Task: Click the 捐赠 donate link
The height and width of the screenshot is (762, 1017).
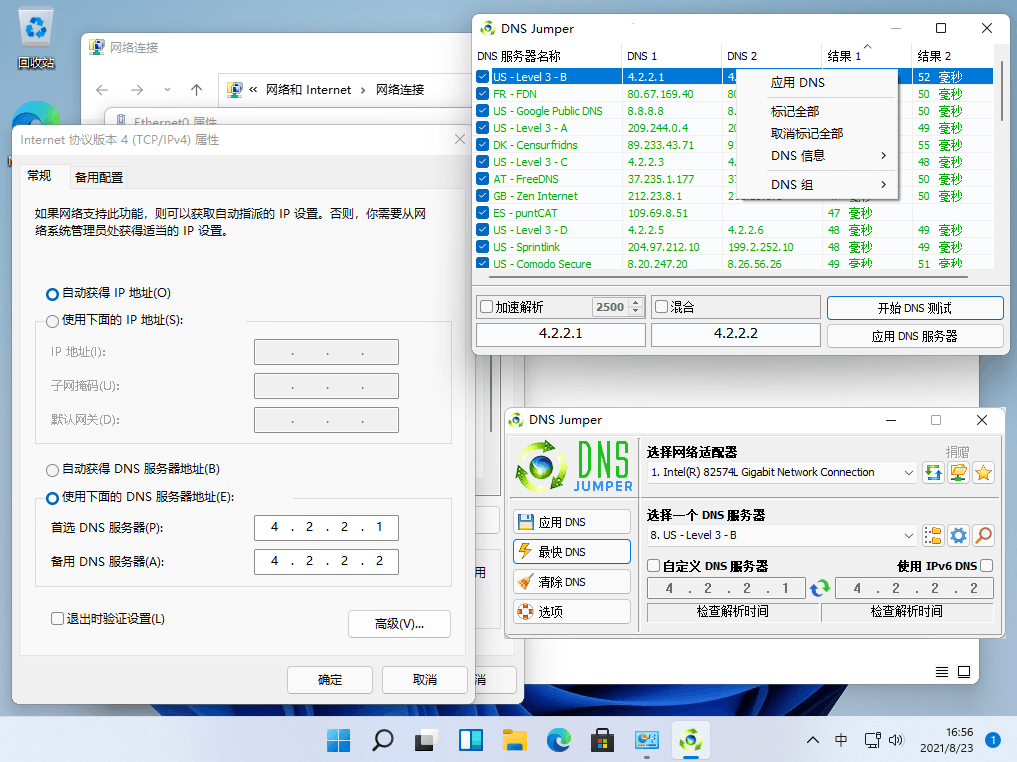Action: coord(957,452)
